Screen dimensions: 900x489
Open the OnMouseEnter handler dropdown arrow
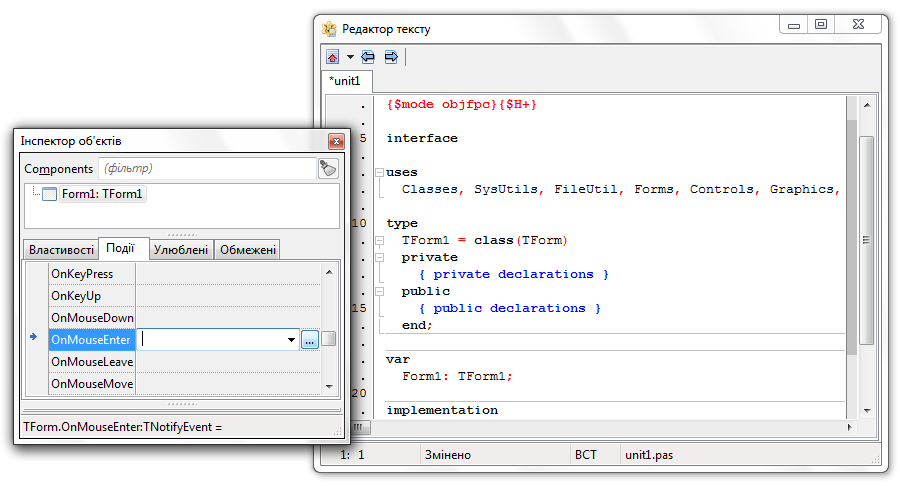(292, 340)
